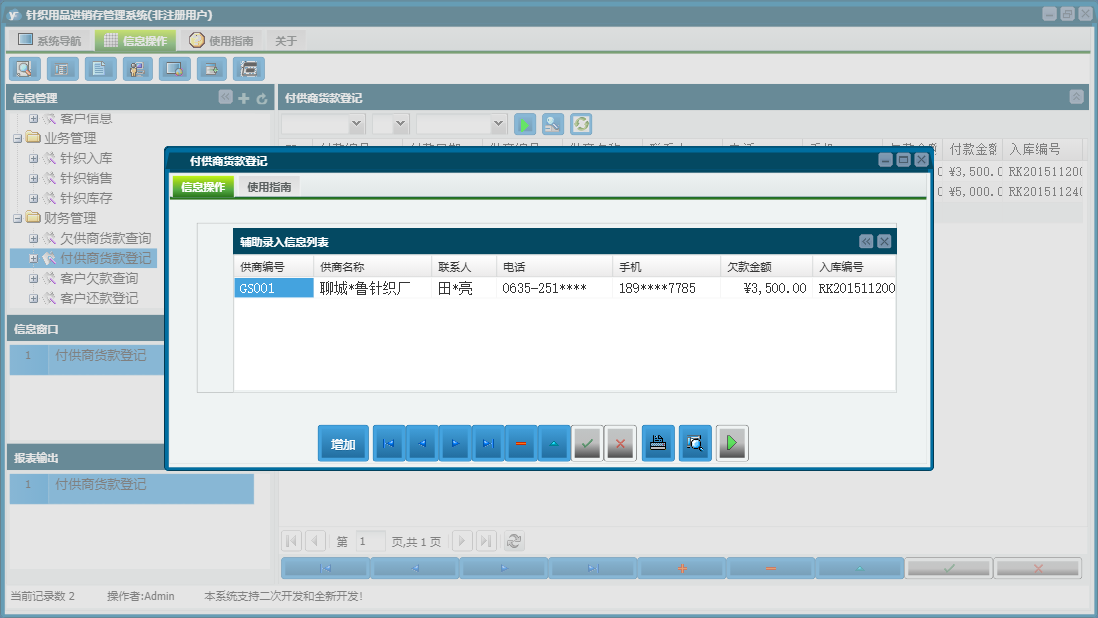Go to next record in dialog navigator
Viewport: 1098px width, 618px height.
pyautogui.click(x=455, y=443)
